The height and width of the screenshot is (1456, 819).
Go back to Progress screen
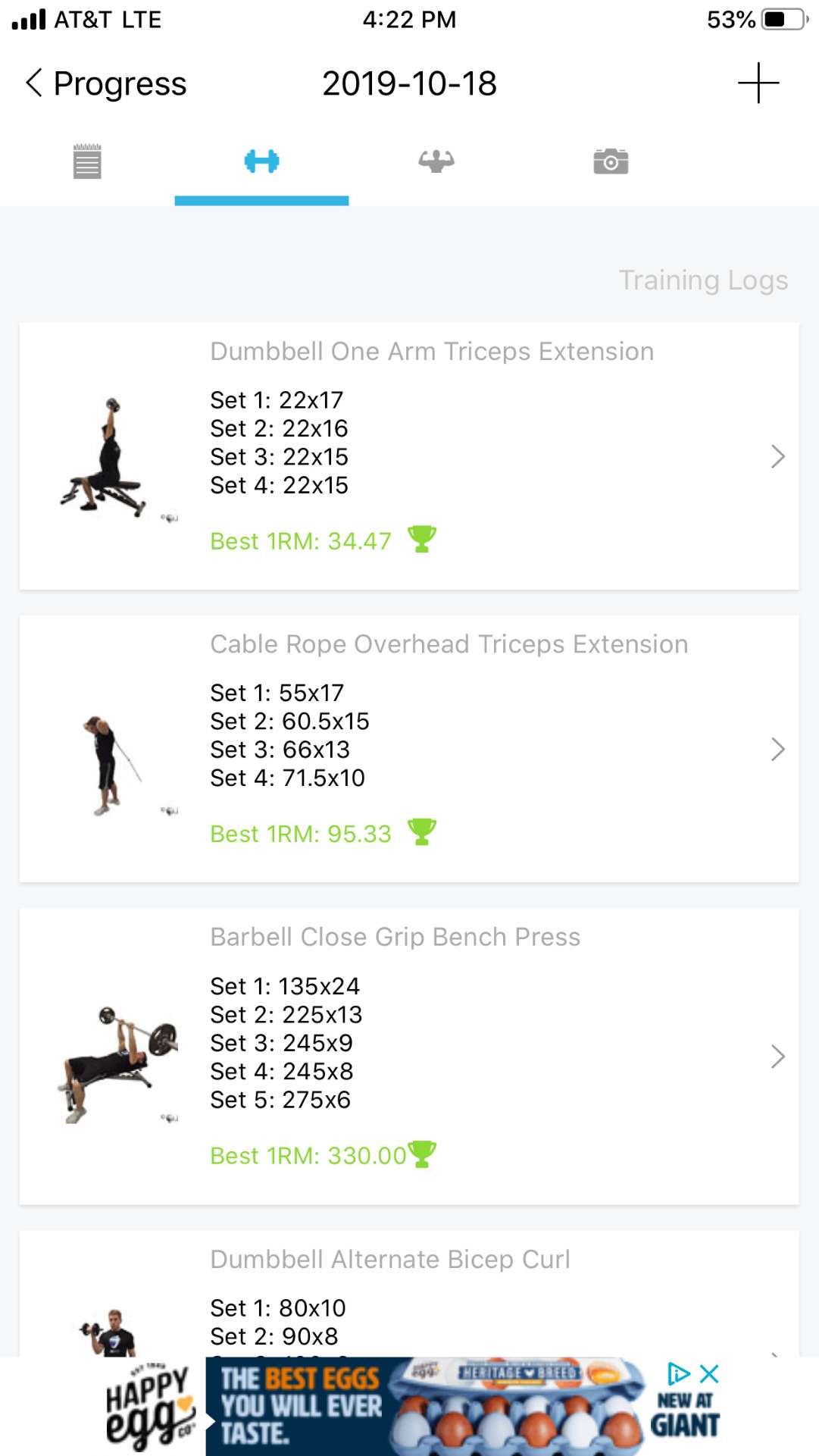coord(106,83)
